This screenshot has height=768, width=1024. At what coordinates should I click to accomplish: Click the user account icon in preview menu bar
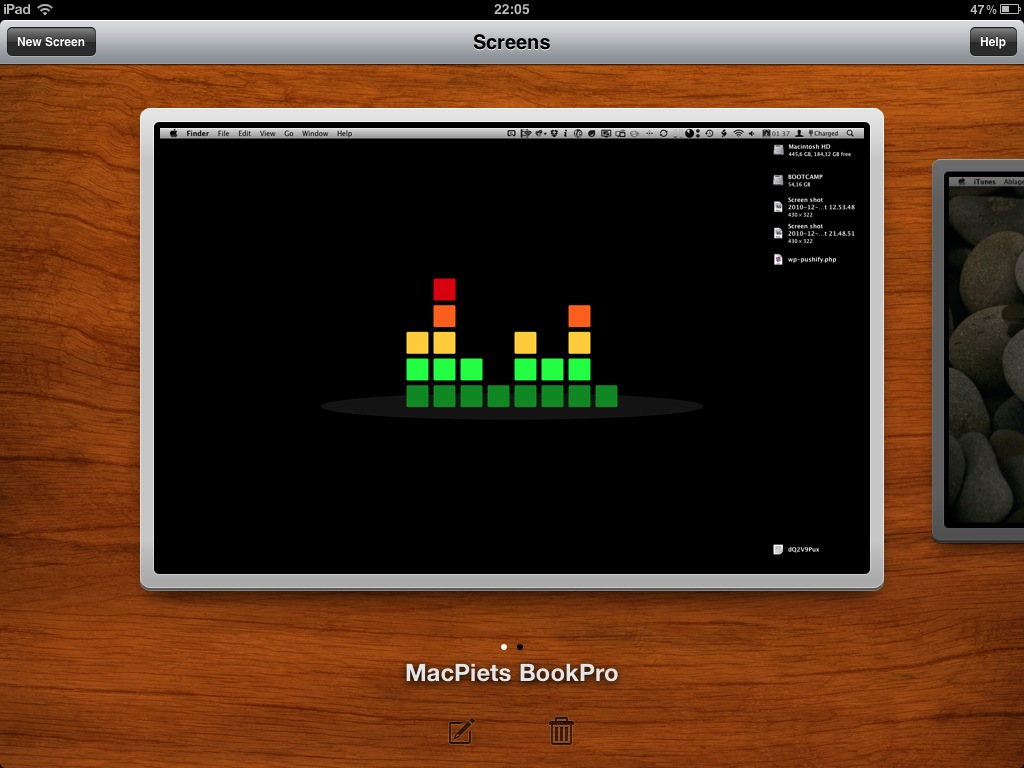[799, 133]
